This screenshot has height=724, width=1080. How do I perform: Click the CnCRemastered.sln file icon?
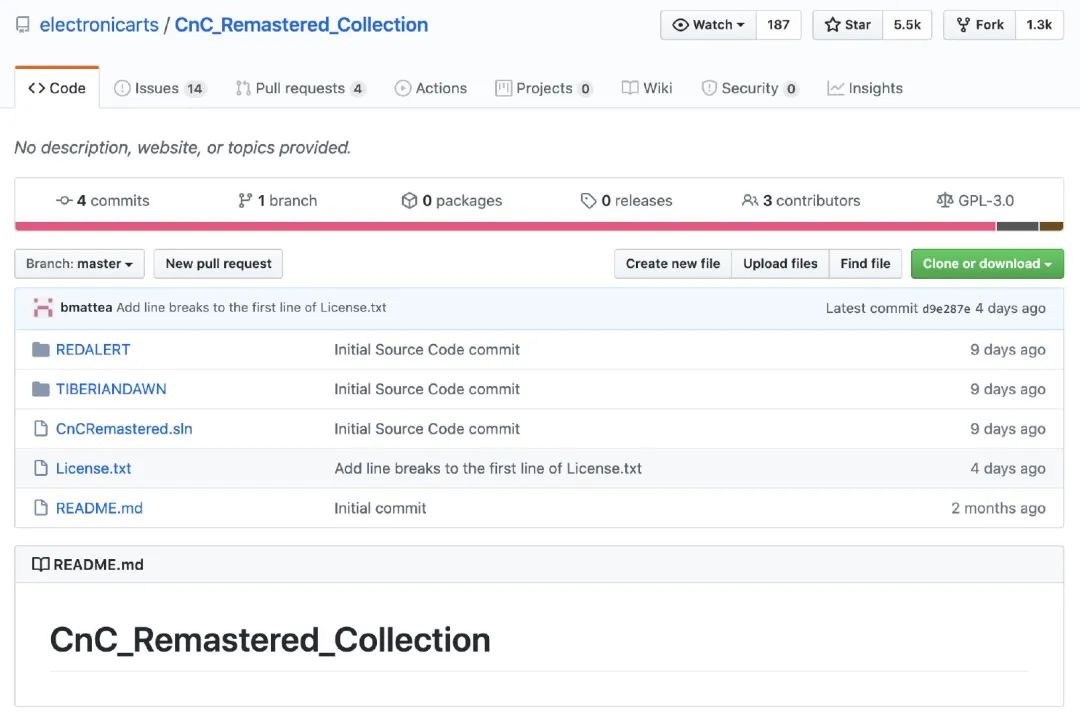(x=41, y=428)
